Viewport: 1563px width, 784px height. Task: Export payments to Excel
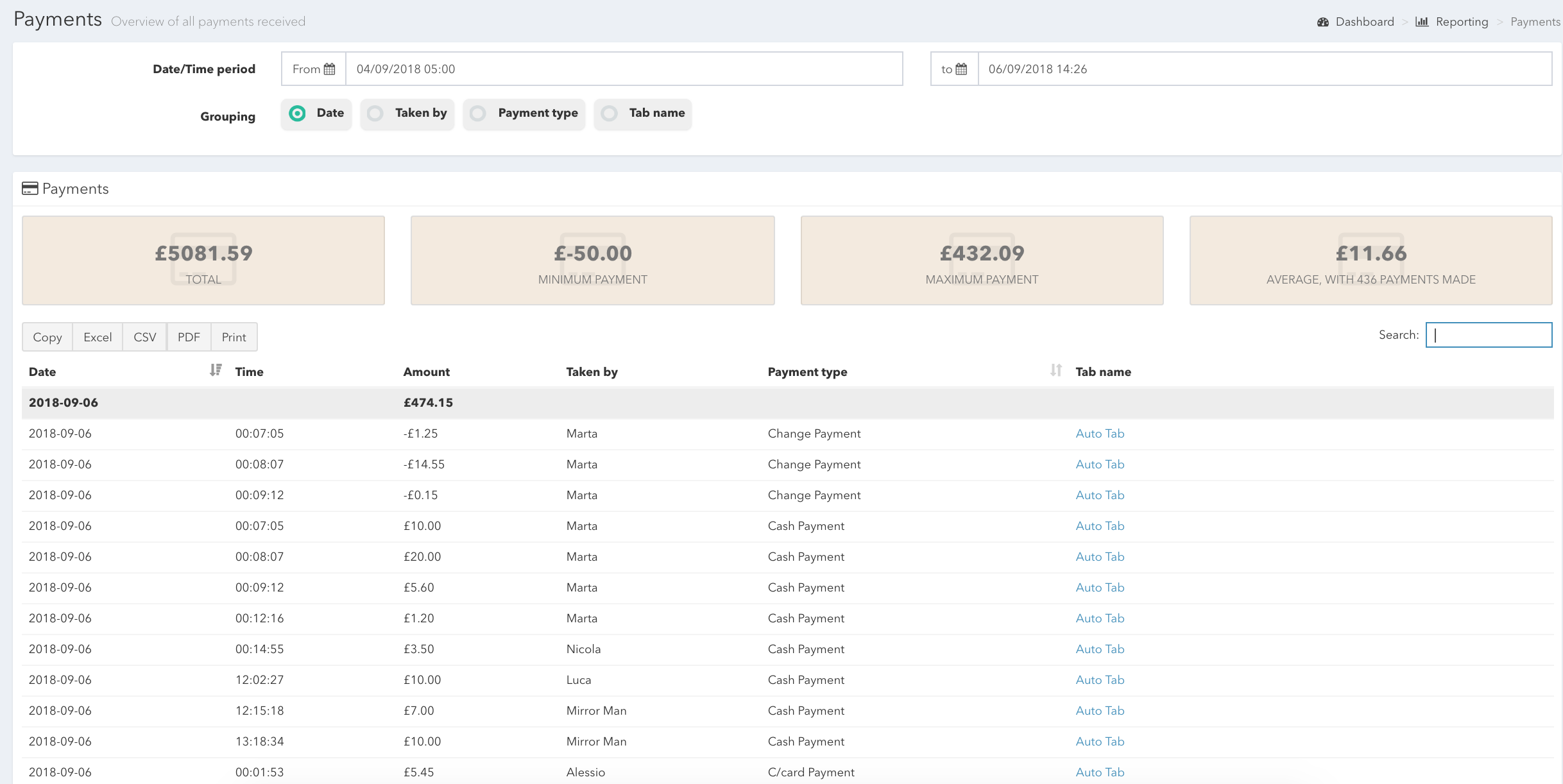(x=98, y=337)
